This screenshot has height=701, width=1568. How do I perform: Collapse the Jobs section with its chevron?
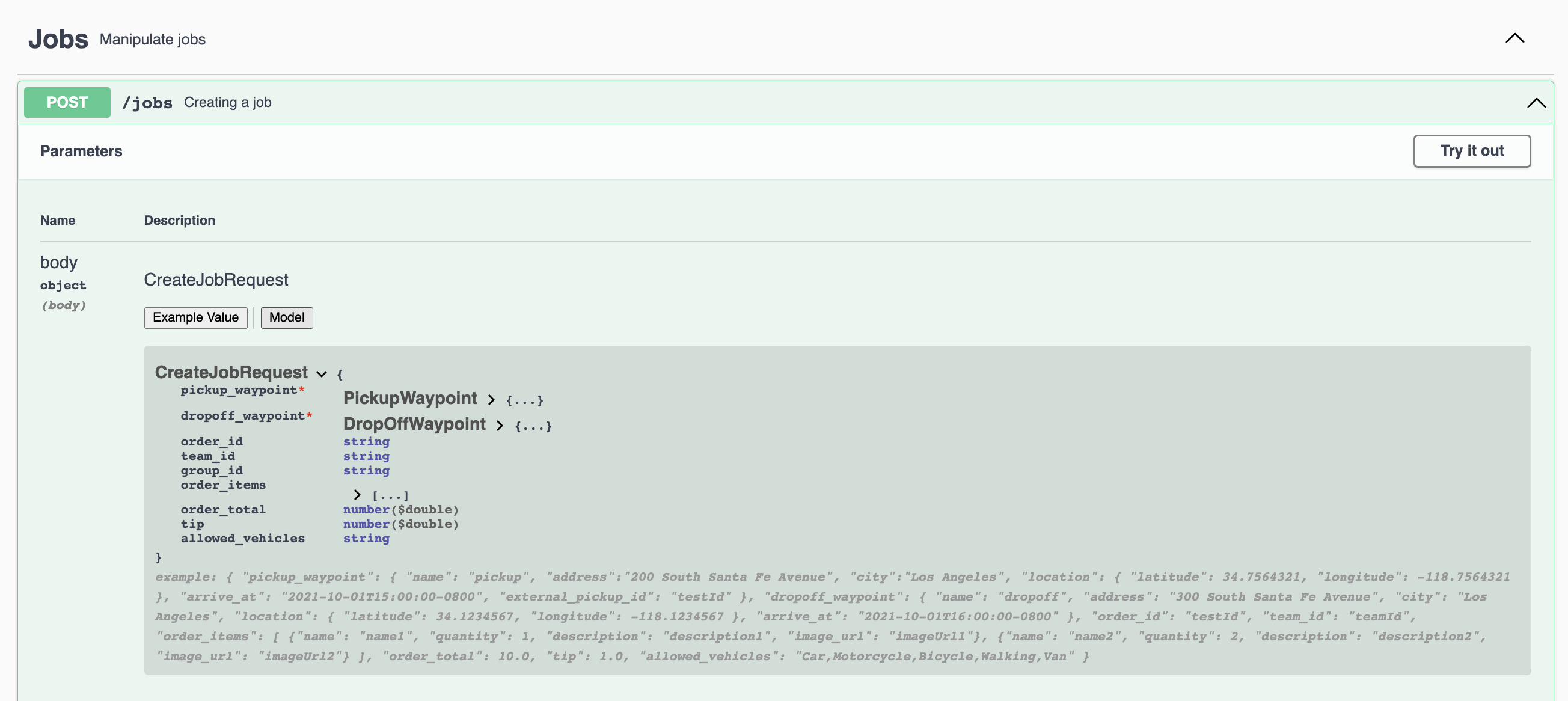pos(1514,39)
